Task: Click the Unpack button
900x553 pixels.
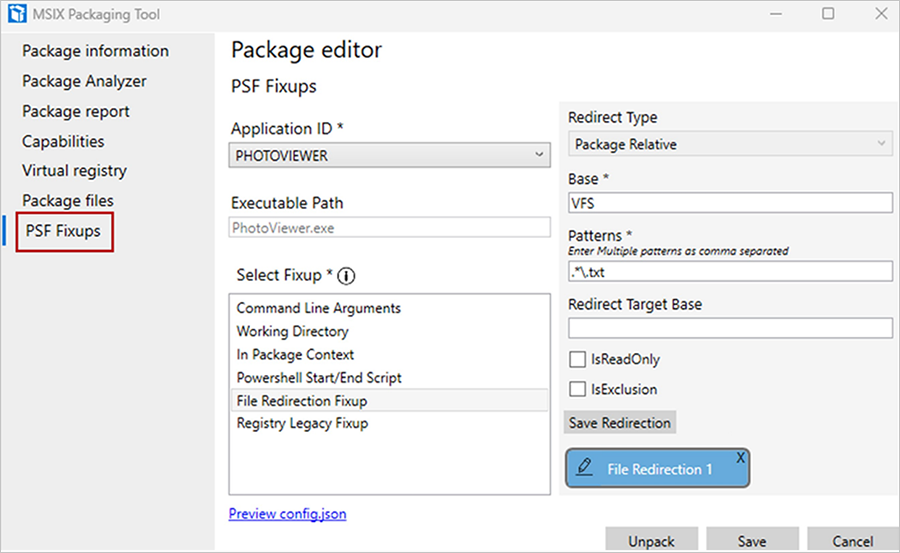Action: pyautogui.click(x=651, y=541)
